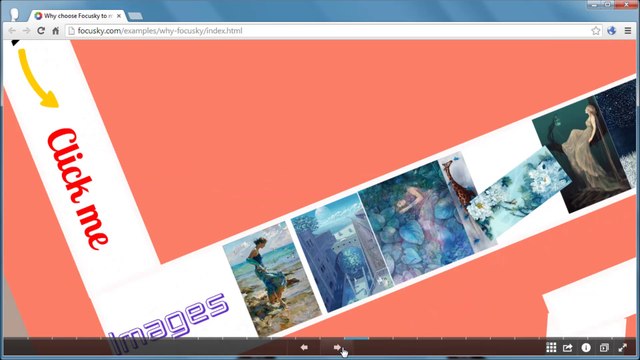Bookmark this page with the star icon
Image resolution: width=640 pixels, height=360 pixels.
596,31
